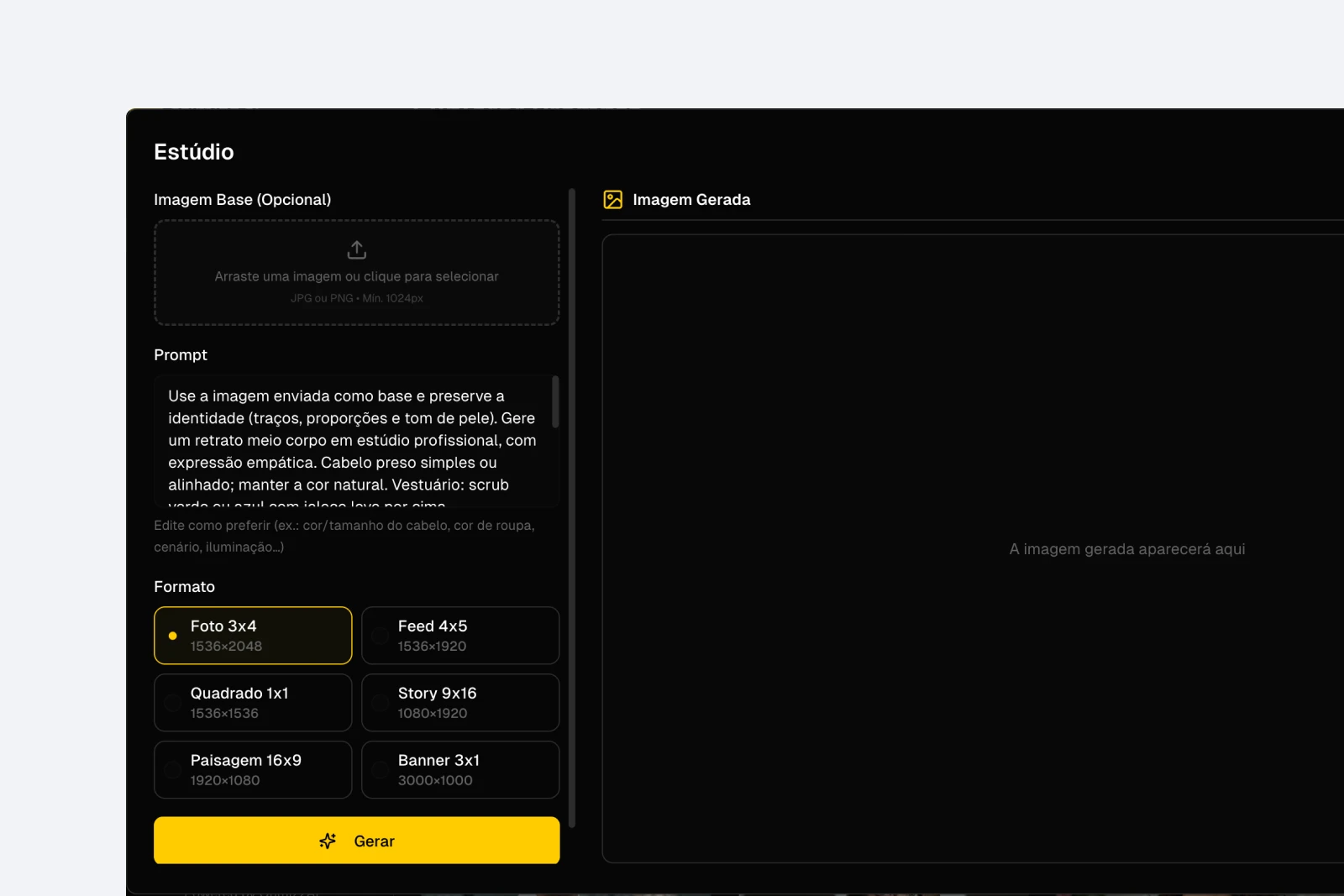This screenshot has width=1344, height=896.
Task: Click the Imagem Base (Opcional) label
Action: pos(242,200)
